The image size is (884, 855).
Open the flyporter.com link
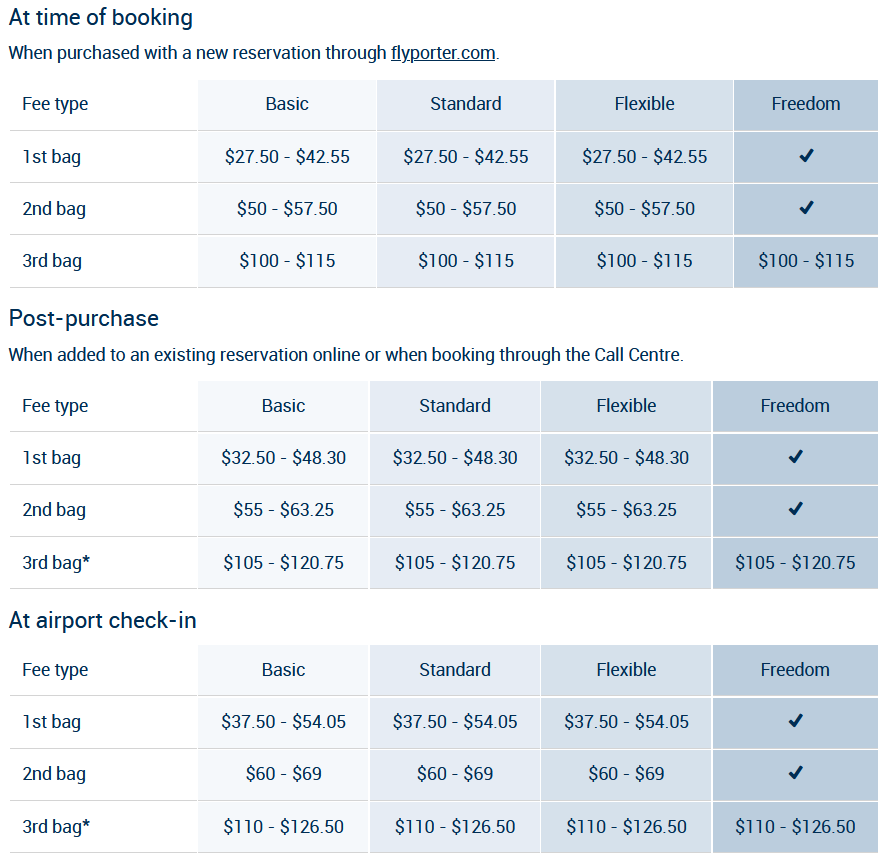(x=443, y=53)
